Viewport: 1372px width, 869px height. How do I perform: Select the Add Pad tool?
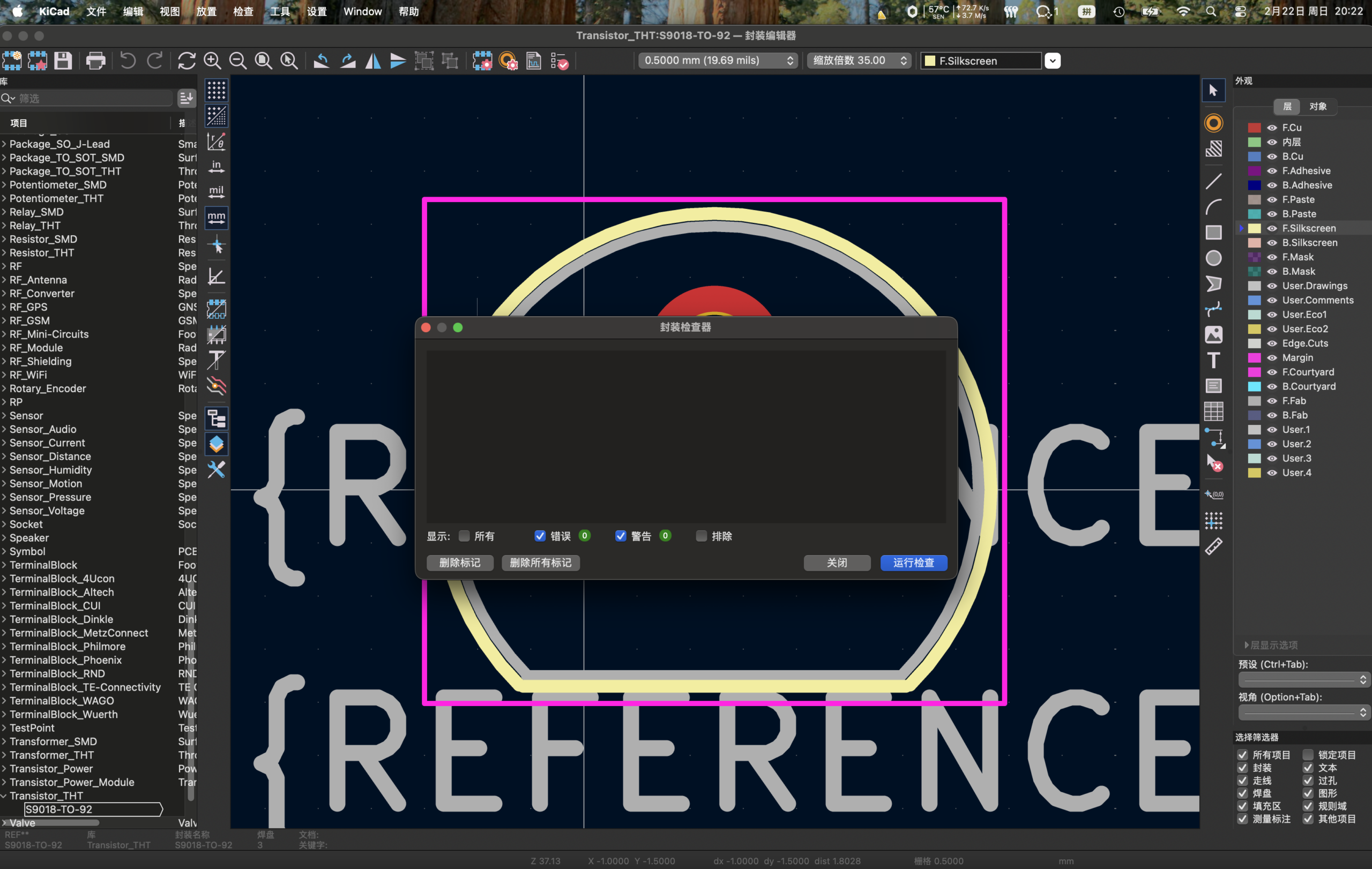[x=1213, y=123]
